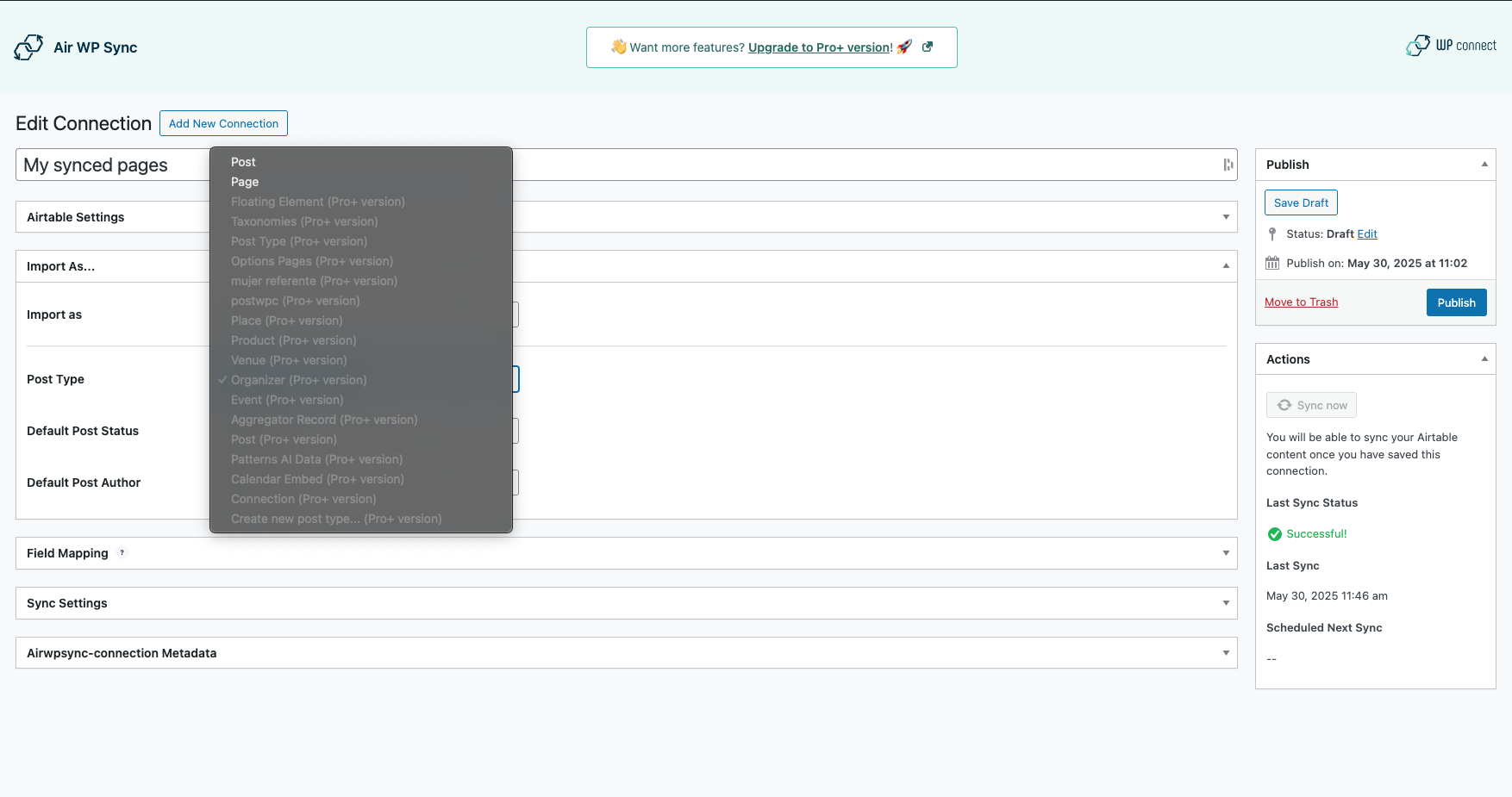
Task: Choose postwpc (Pro+ version) option
Action: pyautogui.click(x=361, y=301)
